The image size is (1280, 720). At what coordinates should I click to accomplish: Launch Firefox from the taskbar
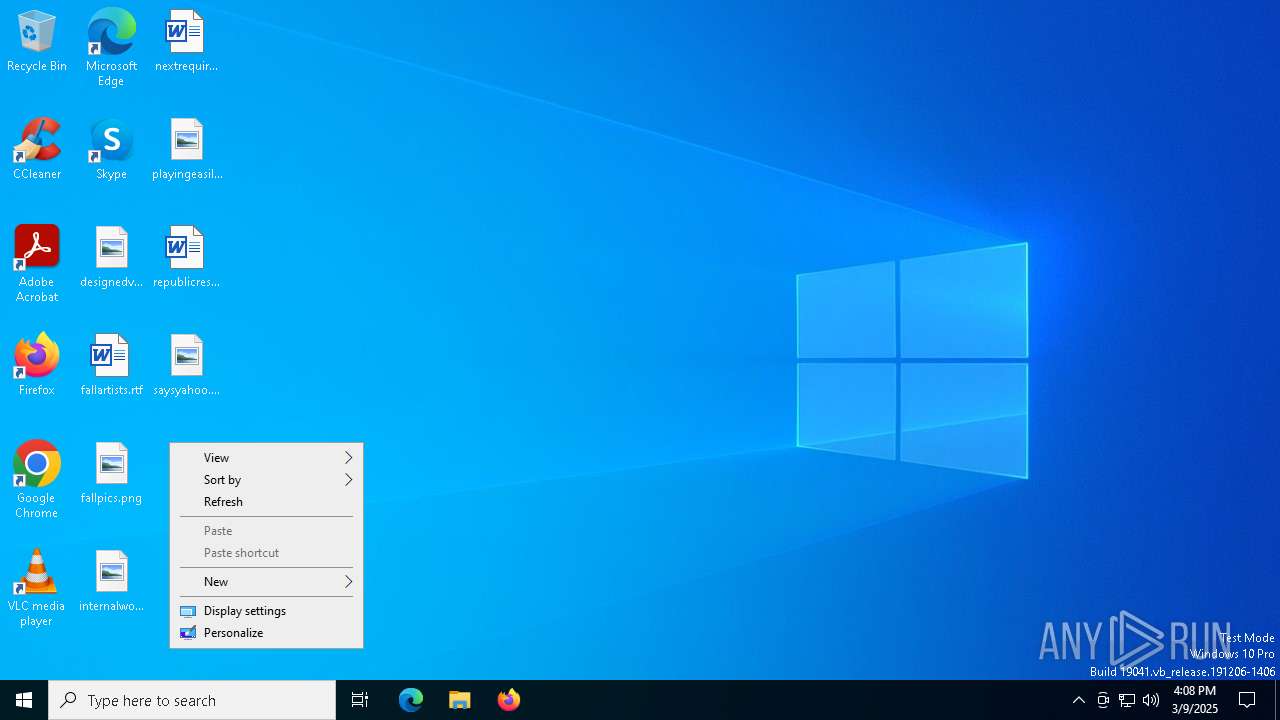(x=509, y=700)
